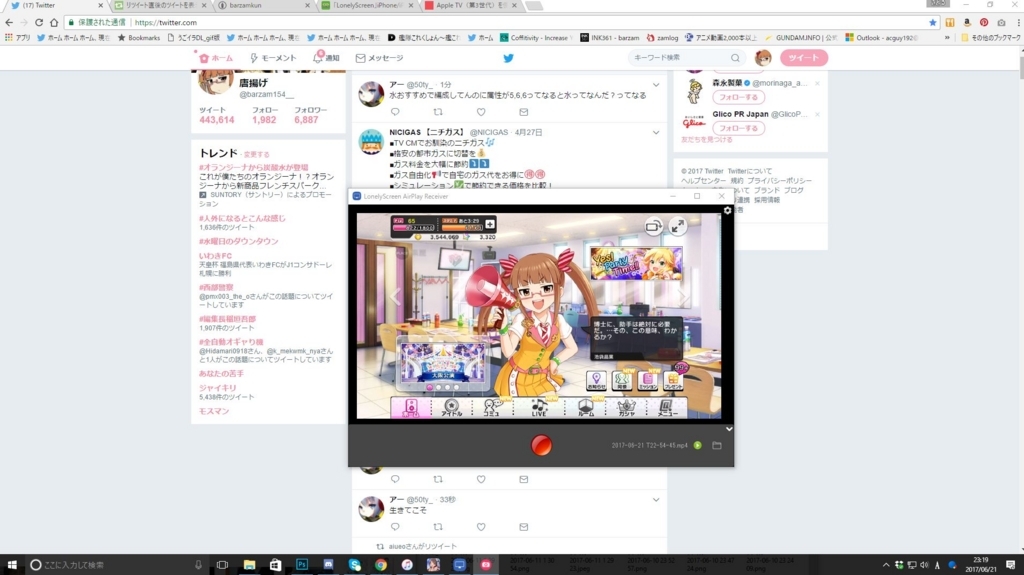
Task: Tap the 大阪公演 event banner thumbnail
Action: coord(442,361)
